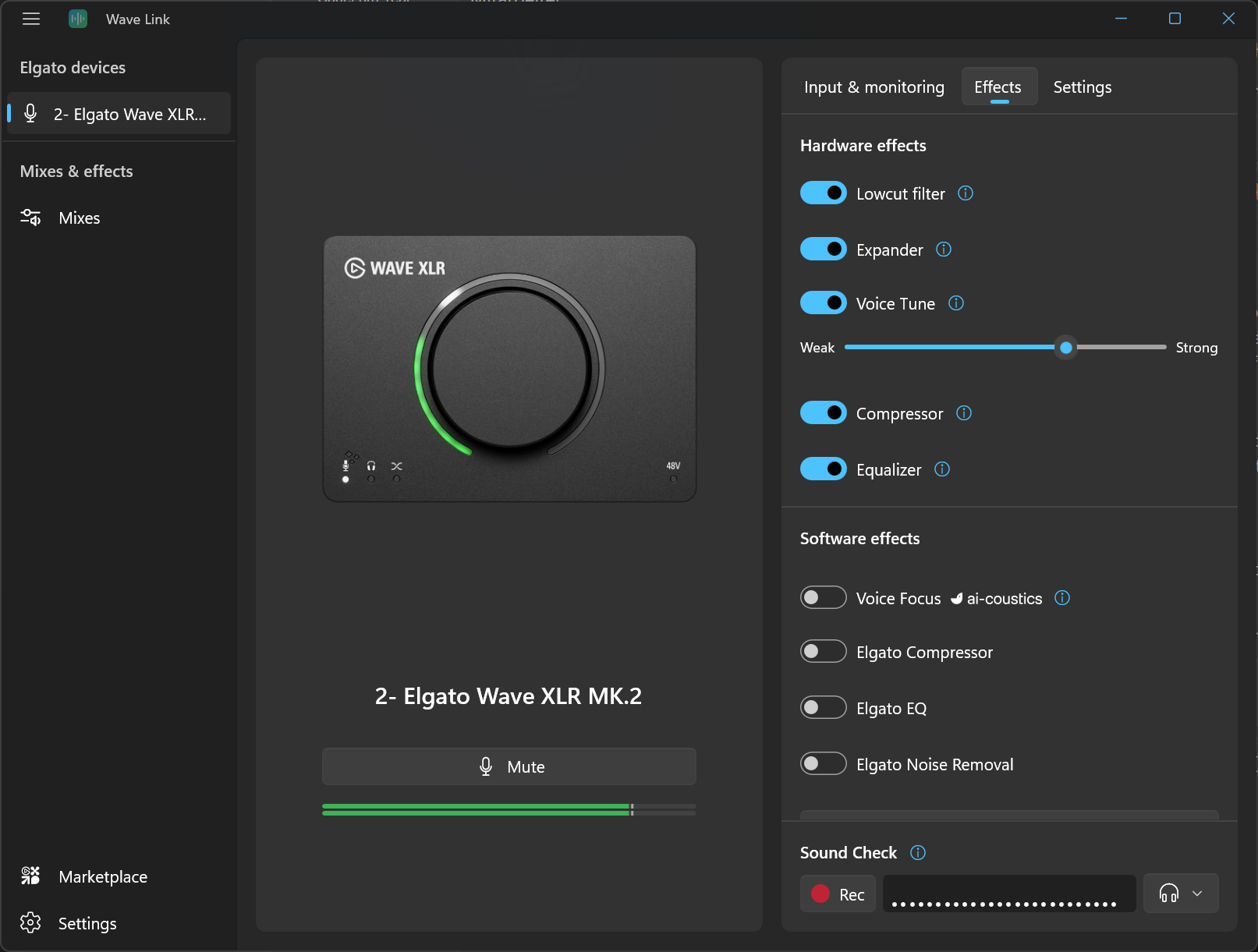Click the Wave Link app logo icon
The height and width of the screenshot is (952, 1258).
coord(78,19)
